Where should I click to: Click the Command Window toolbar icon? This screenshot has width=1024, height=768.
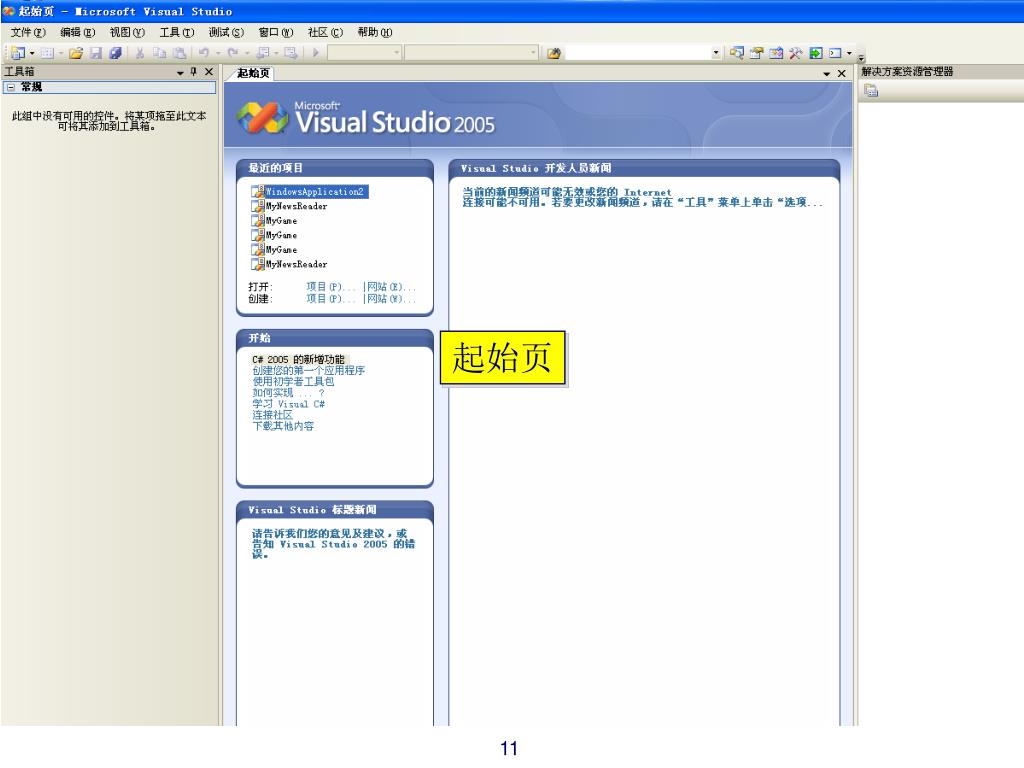835,53
